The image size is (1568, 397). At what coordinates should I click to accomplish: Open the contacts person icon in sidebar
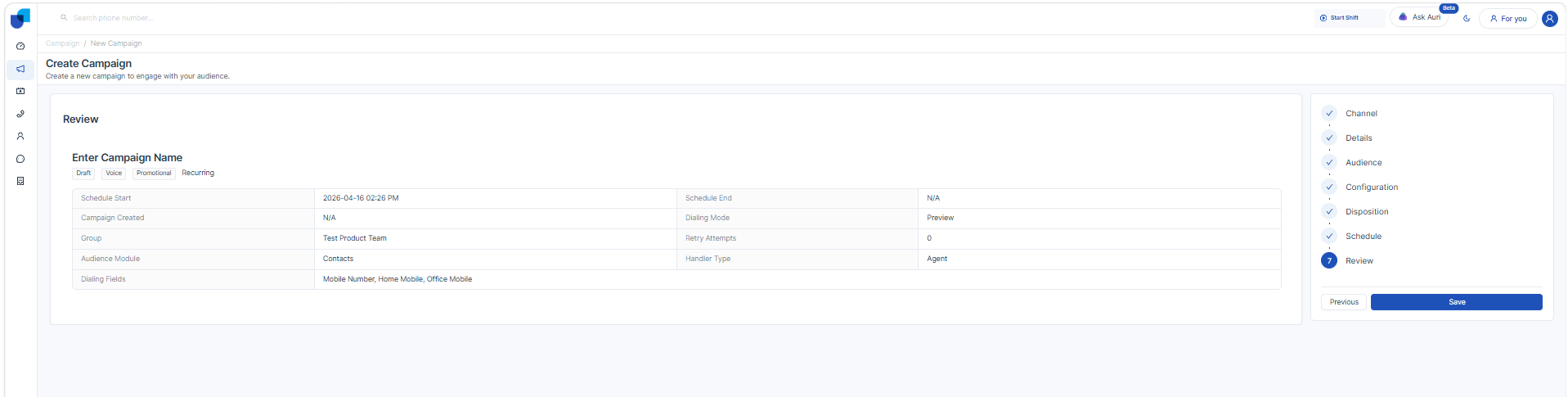[20, 137]
